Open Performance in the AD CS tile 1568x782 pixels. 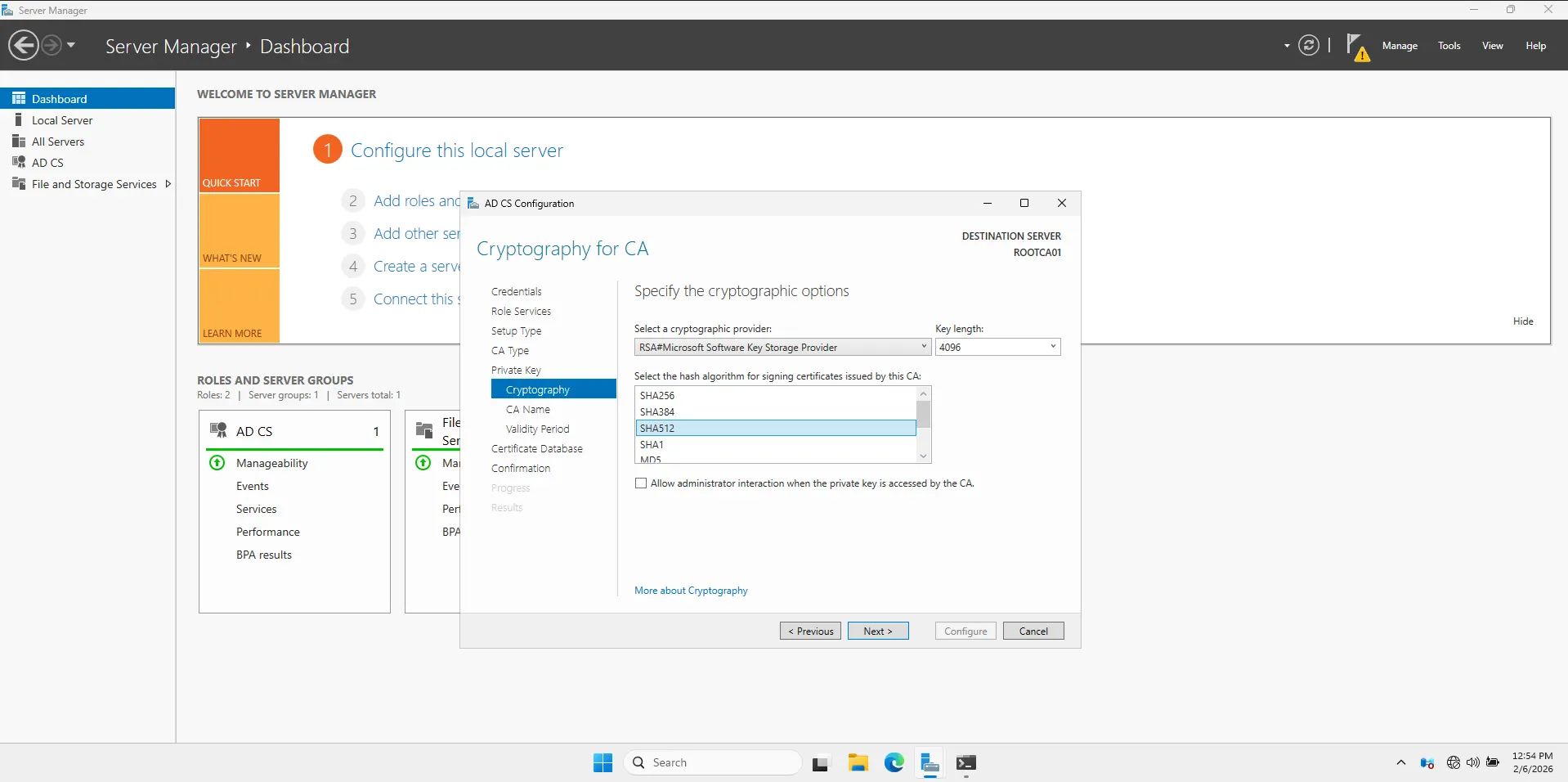click(268, 532)
